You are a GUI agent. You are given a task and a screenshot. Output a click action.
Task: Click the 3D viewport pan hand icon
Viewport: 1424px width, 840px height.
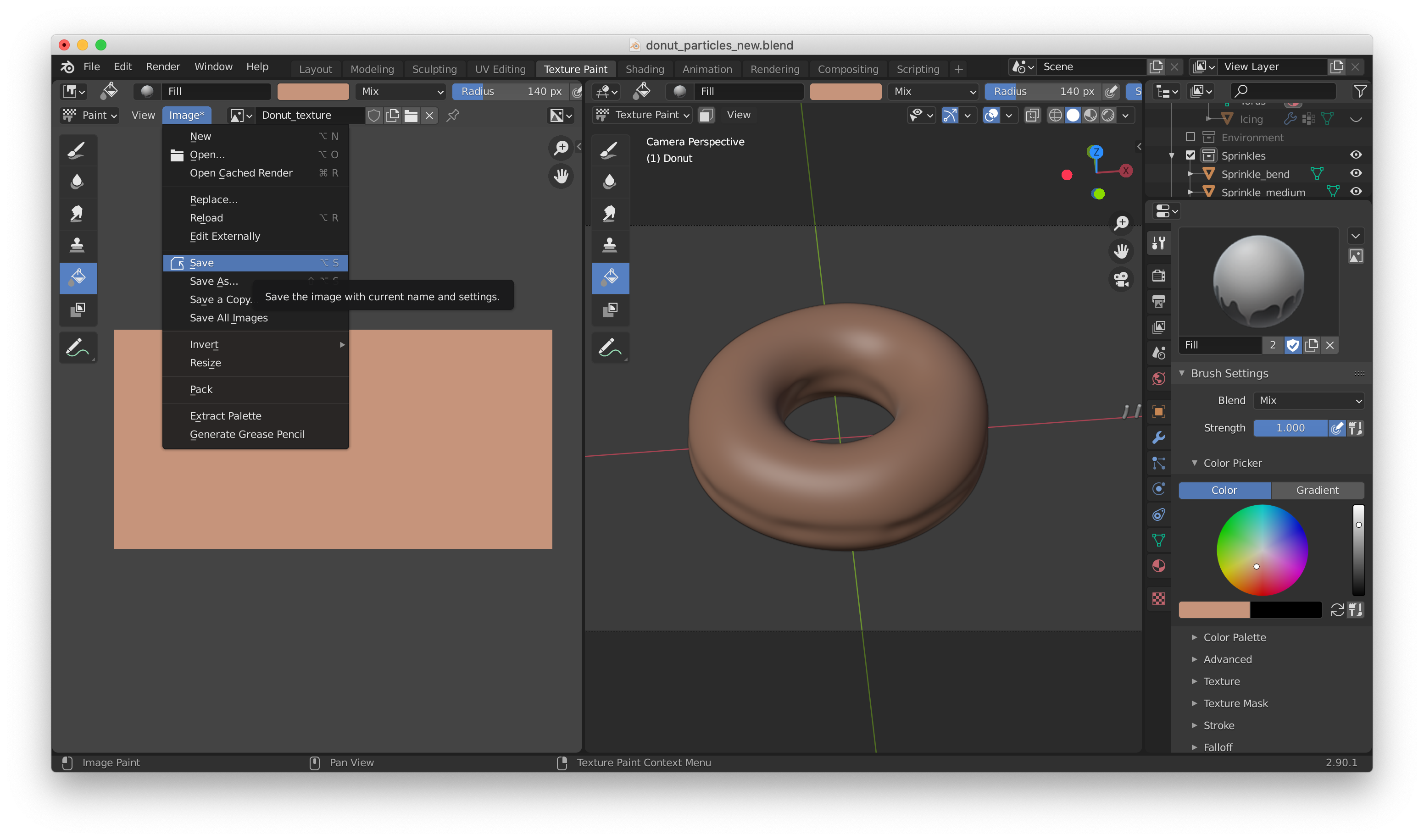[1120, 251]
